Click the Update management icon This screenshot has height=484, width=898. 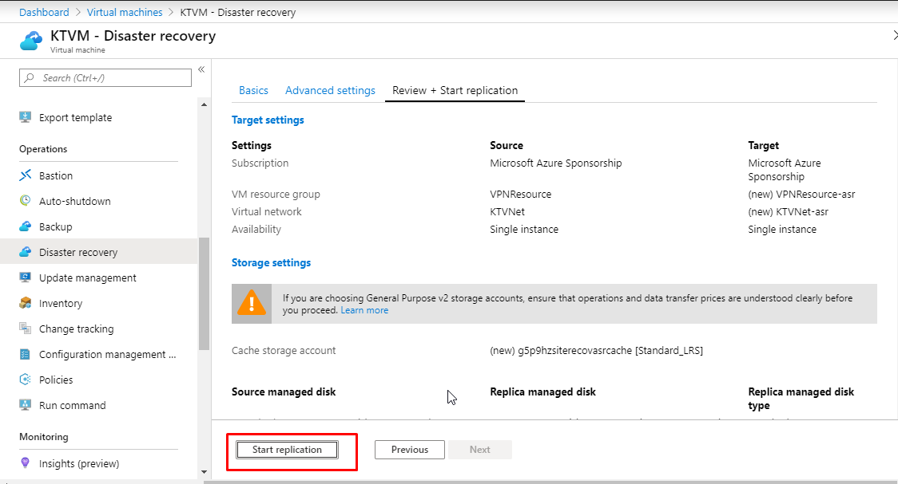tap(25, 277)
